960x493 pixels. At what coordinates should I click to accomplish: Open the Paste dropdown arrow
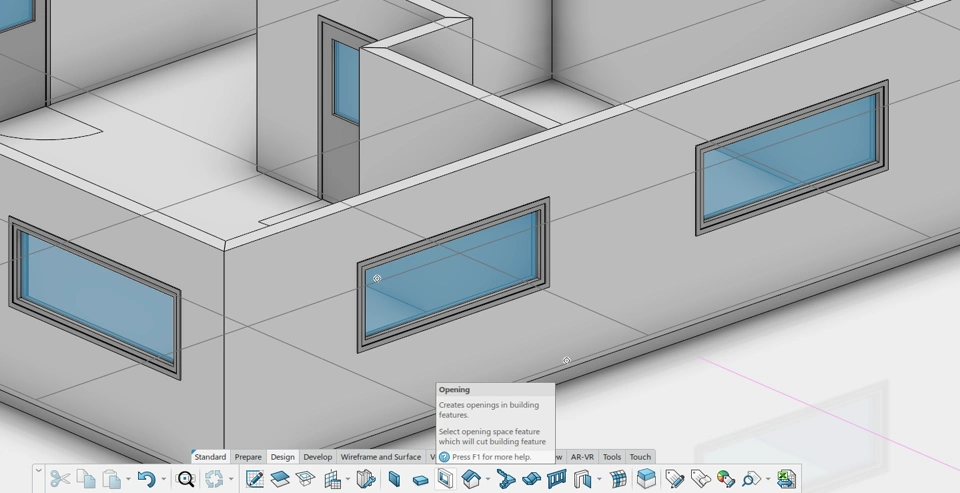(128, 479)
